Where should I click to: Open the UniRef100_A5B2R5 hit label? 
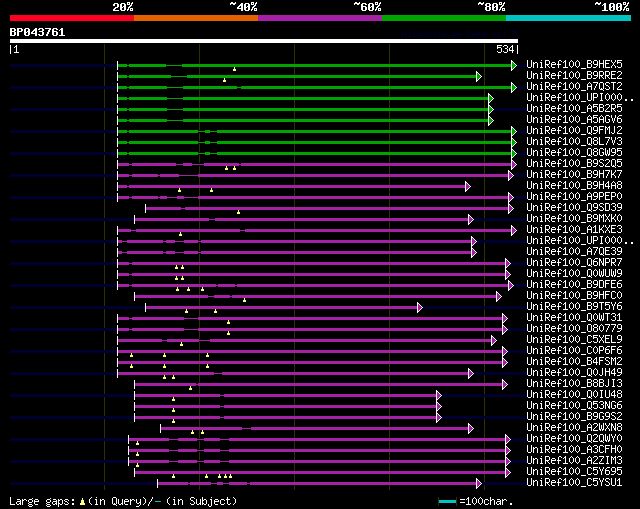coord(574,109)
